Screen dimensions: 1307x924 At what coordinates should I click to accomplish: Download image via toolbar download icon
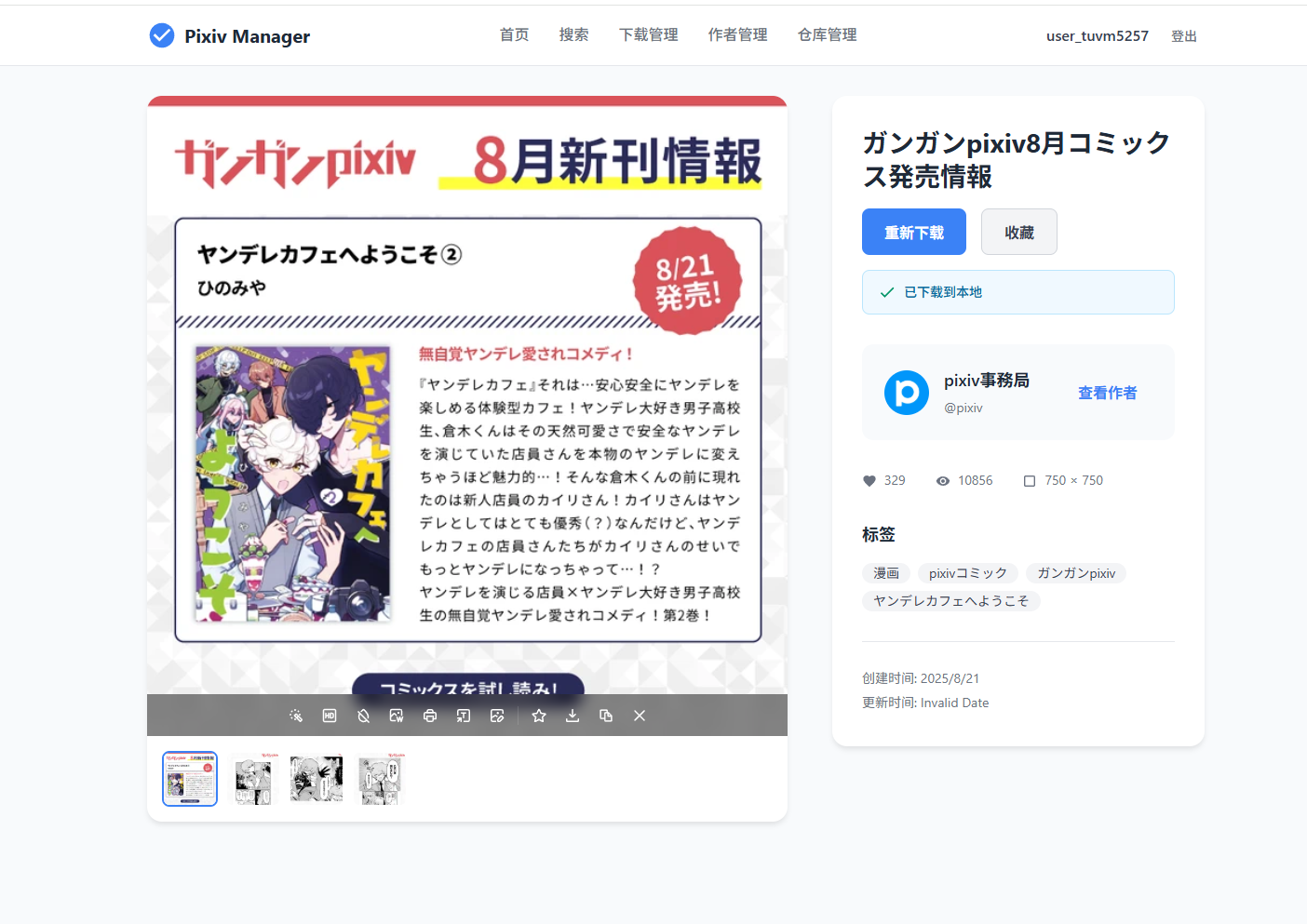coord(573,716)
